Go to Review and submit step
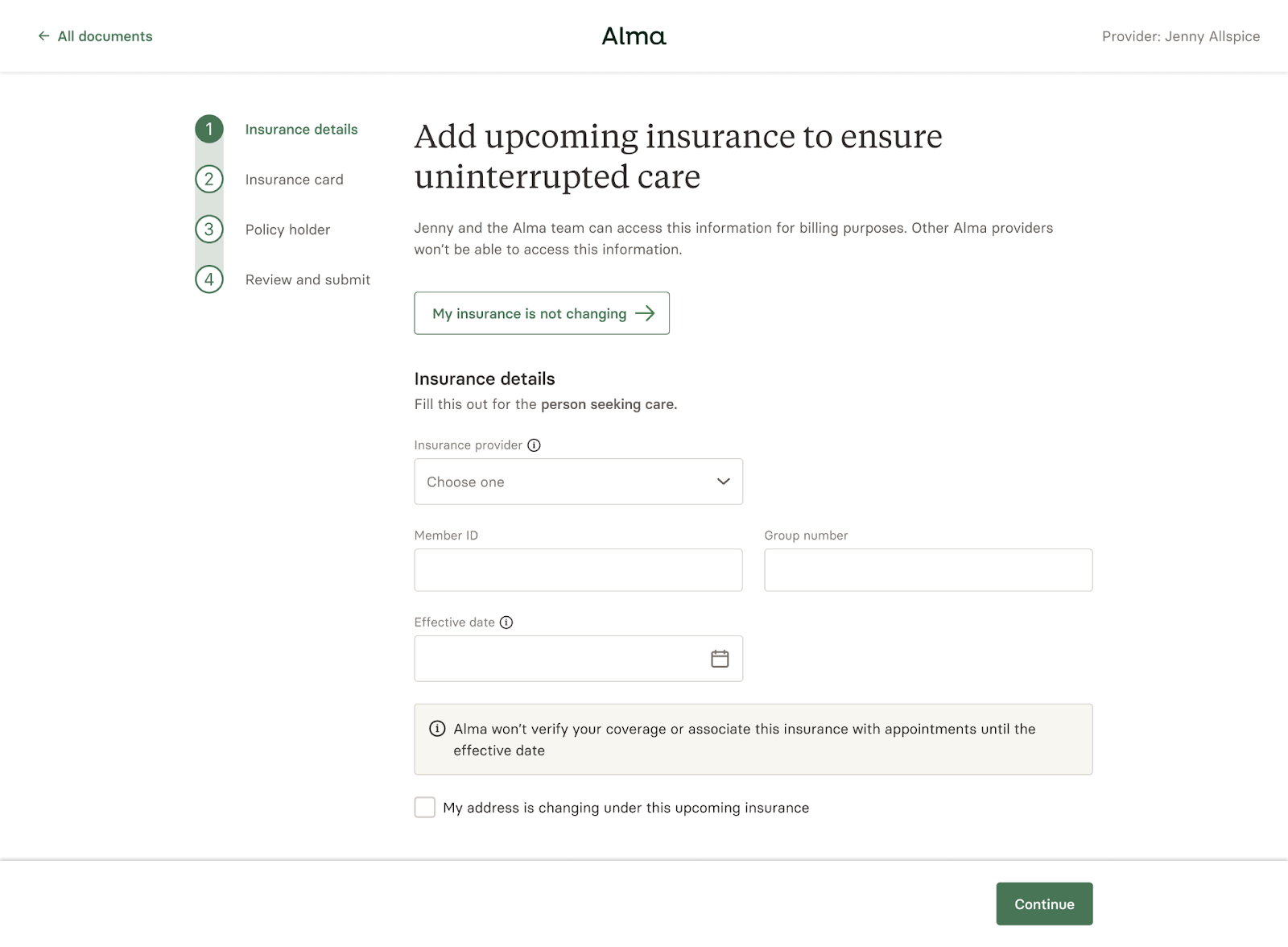This screenshot has height=947, width=1288. click(308, 279)
